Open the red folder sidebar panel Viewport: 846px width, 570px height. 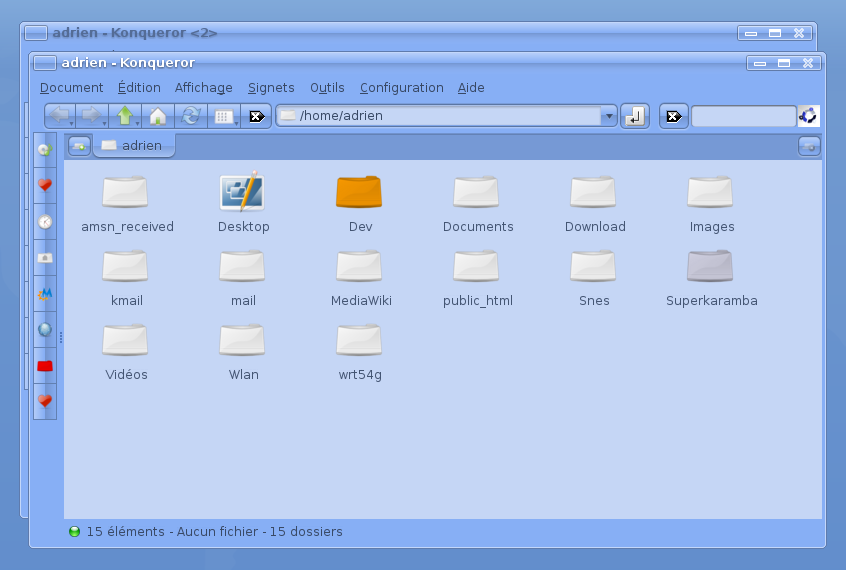click(45, 366)
